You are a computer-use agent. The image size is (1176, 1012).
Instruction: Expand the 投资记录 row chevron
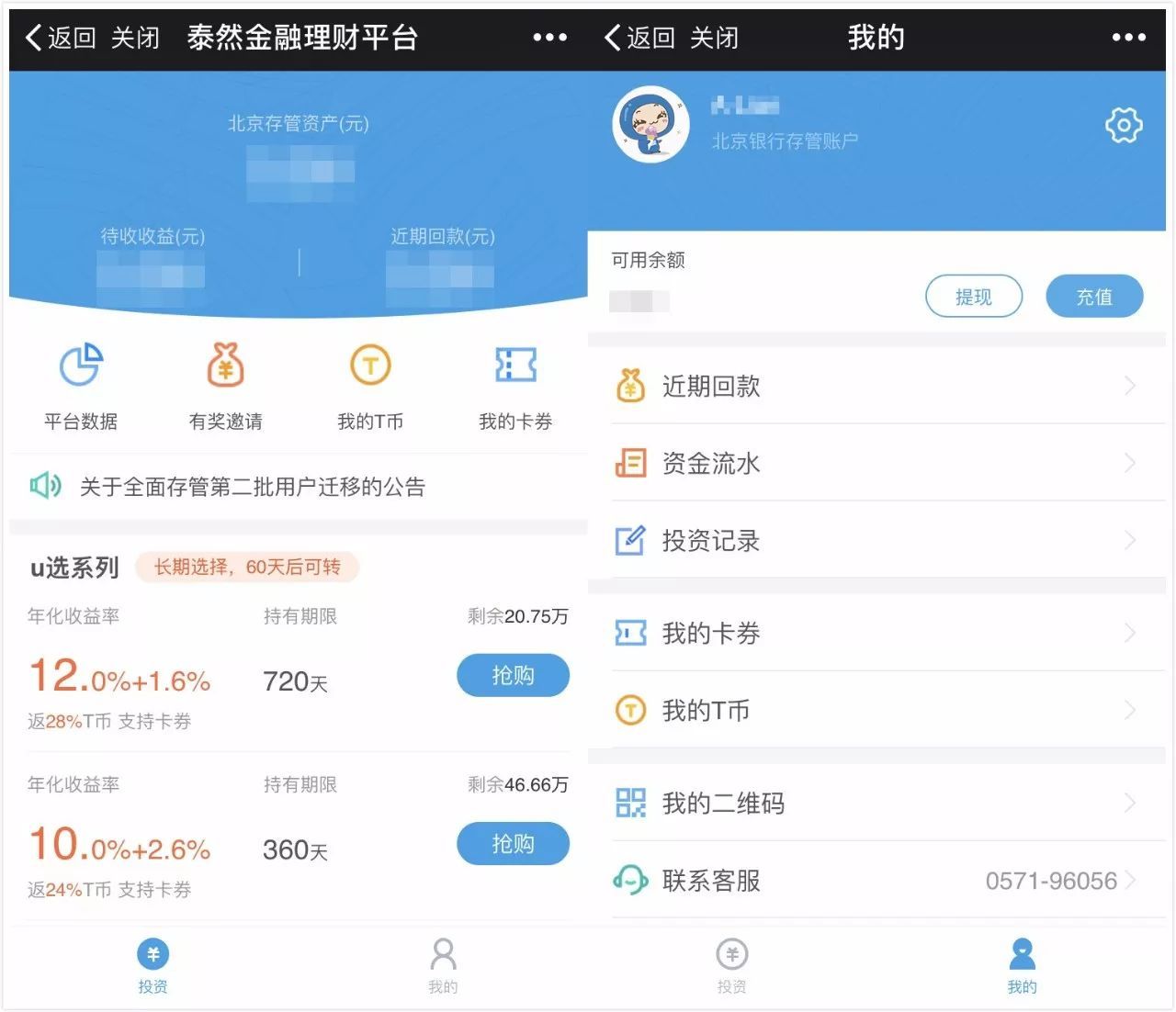pos(1132,541)
